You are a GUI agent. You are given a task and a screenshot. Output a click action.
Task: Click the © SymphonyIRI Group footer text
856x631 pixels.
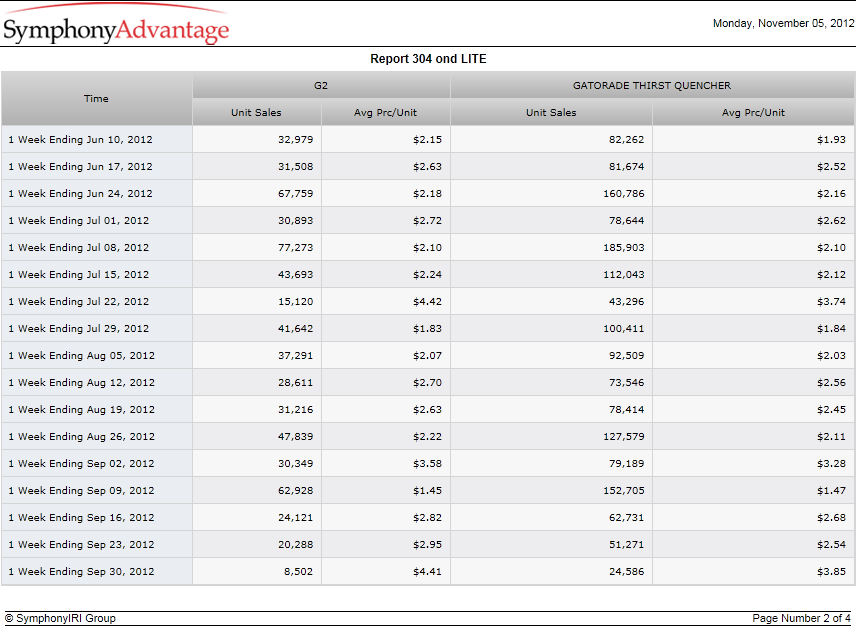(x=60, y=618)
